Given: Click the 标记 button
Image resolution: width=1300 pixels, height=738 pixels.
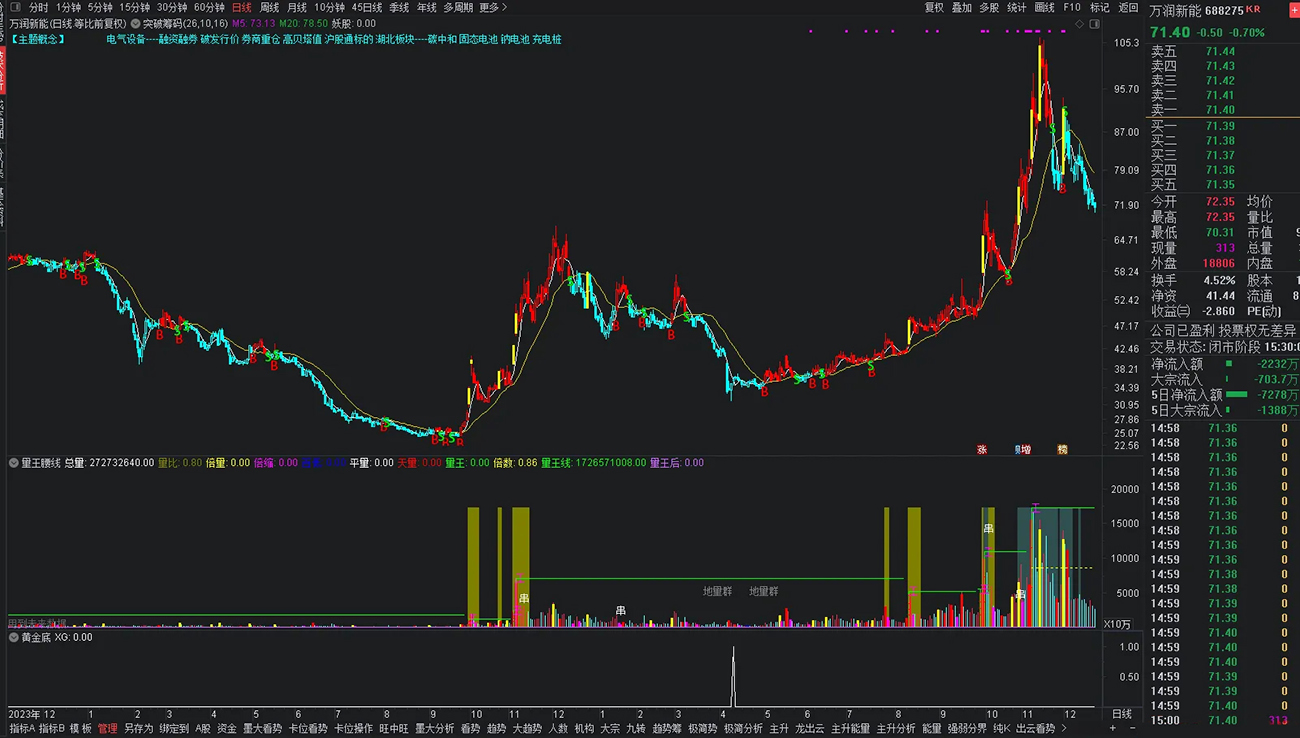Looking at the screenshot, I should pyautogui.click(x=1100, y=7).
